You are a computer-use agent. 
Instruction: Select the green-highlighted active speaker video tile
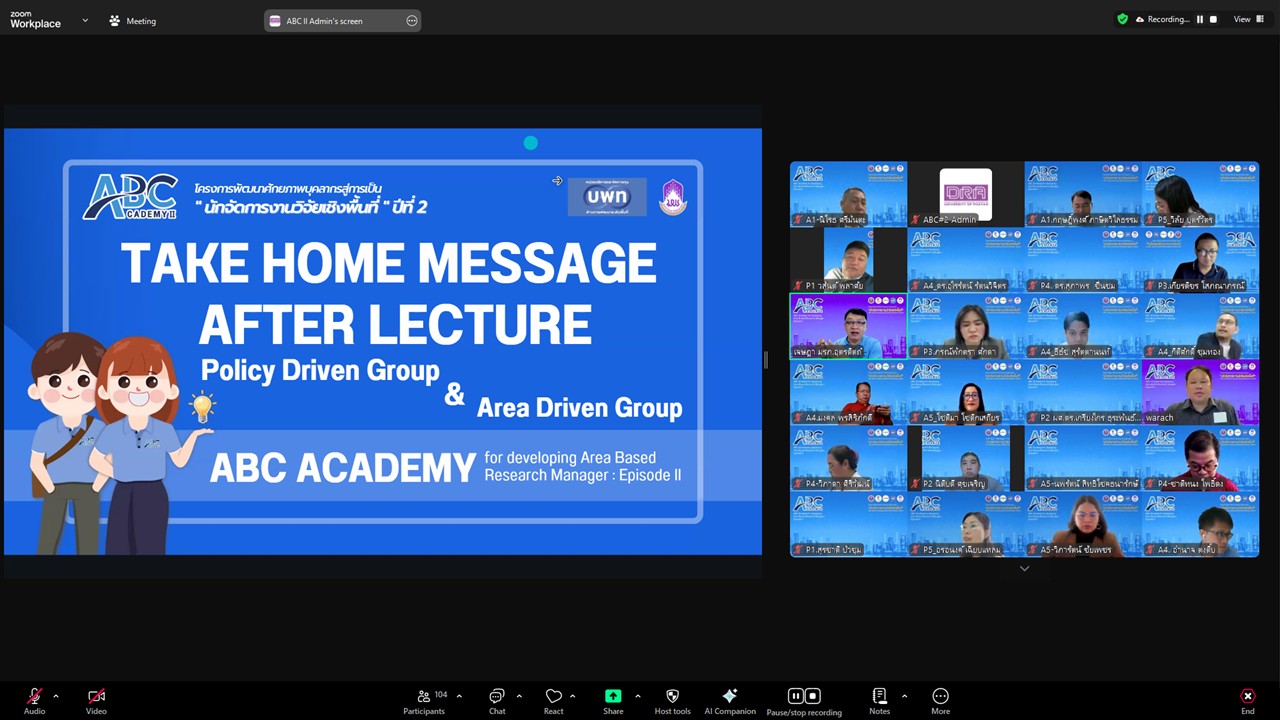[848, 326]
